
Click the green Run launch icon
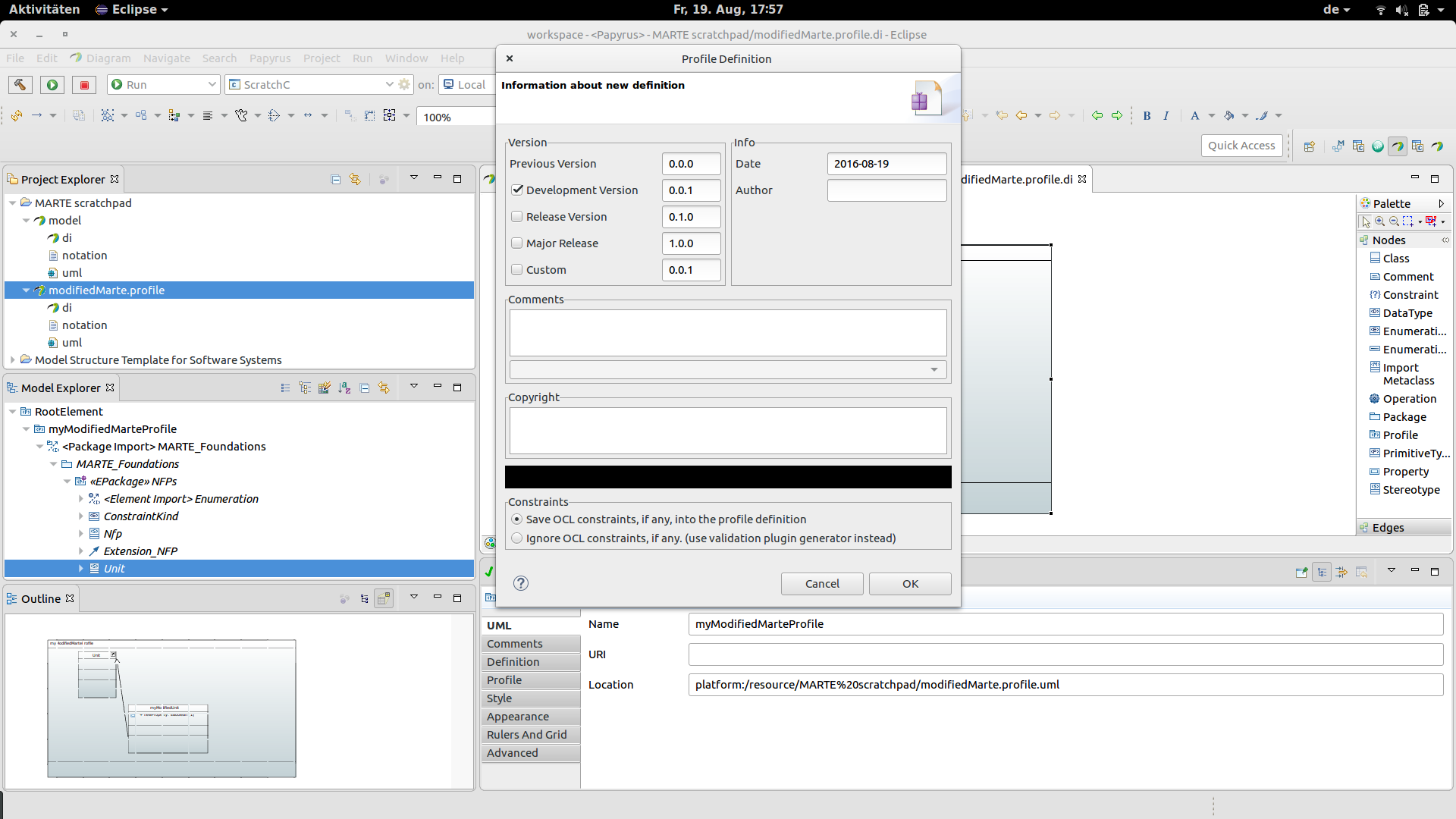coord(52,85)
